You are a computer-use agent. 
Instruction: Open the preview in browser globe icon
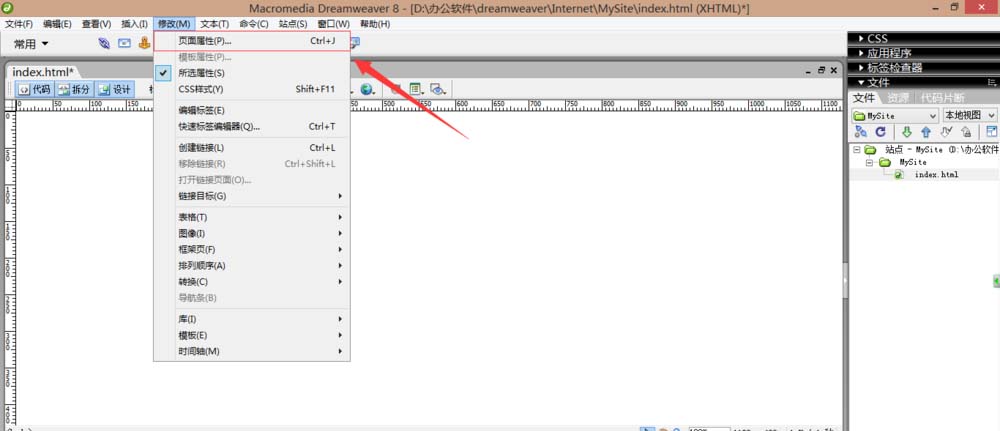coord(367,89)
